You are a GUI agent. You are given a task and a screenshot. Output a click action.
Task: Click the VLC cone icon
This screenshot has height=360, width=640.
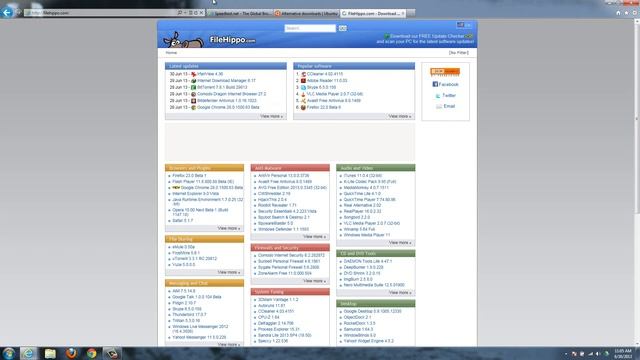303,94
